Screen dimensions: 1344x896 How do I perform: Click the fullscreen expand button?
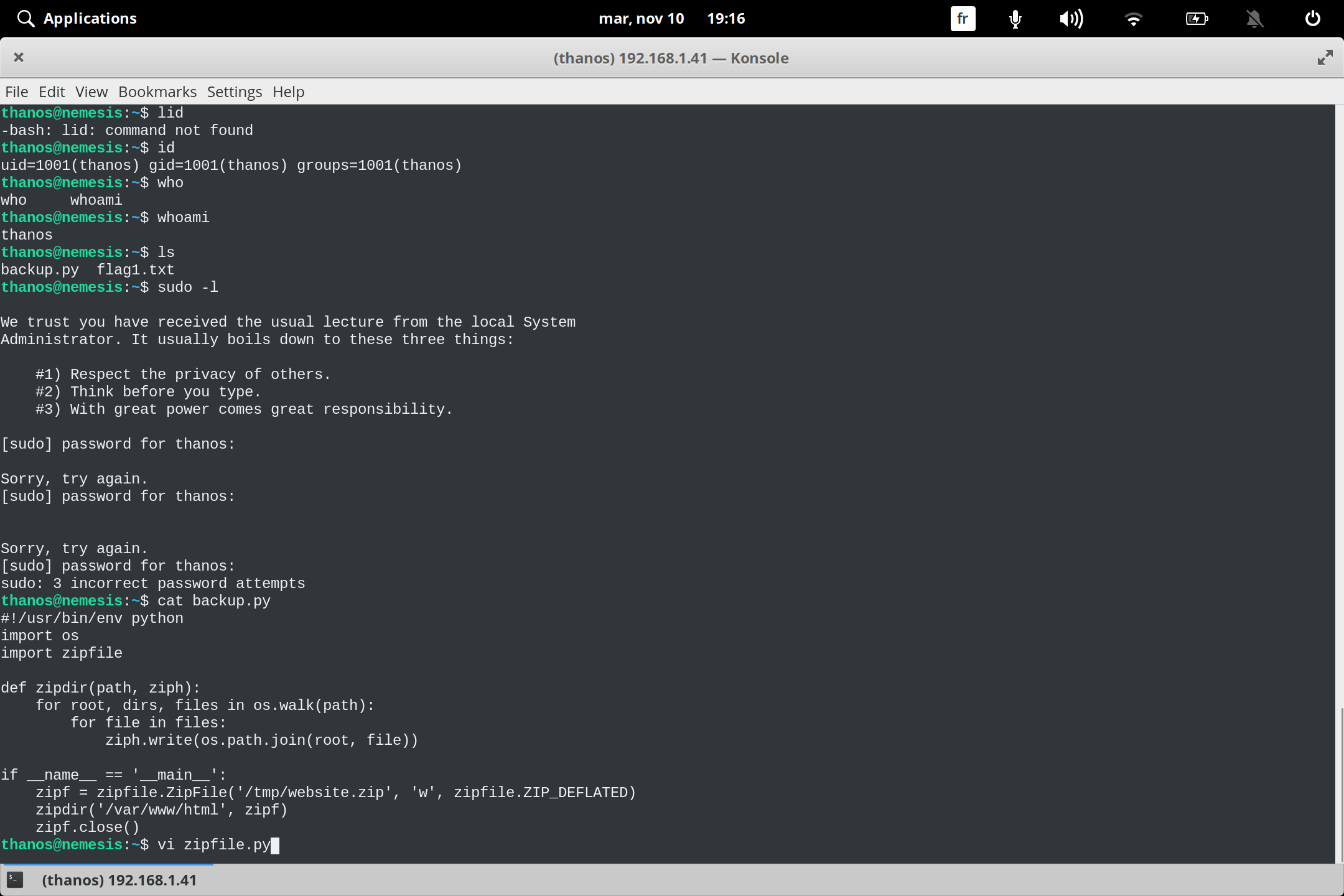pos(1325,57)
